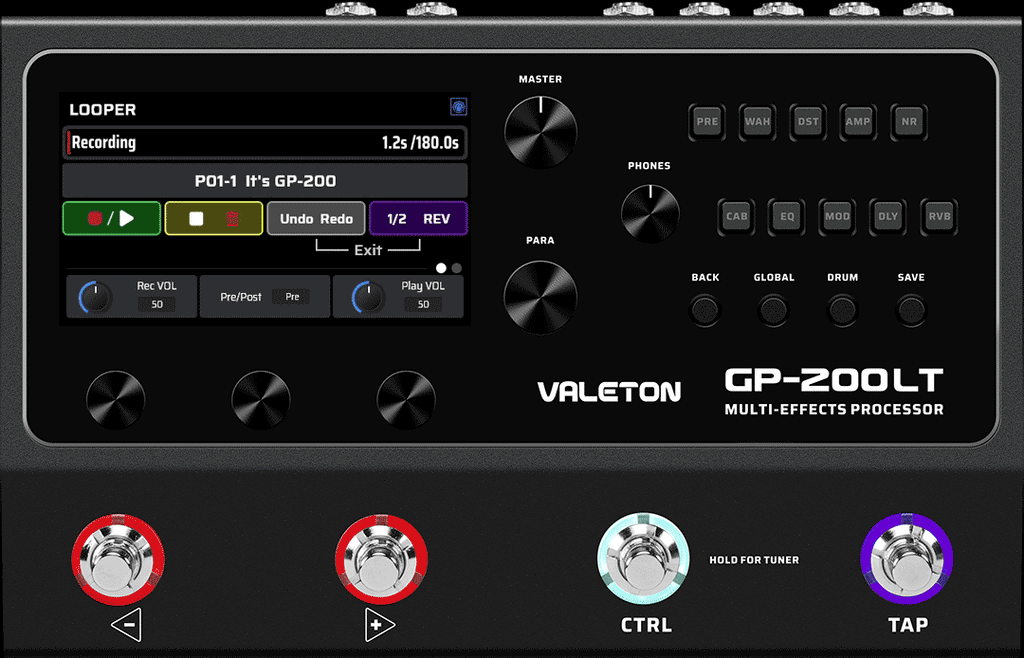Toggle the PRE module button
Image resolution: width=1024 pixels, height=658 pixels.
click(x=707, y=121)
